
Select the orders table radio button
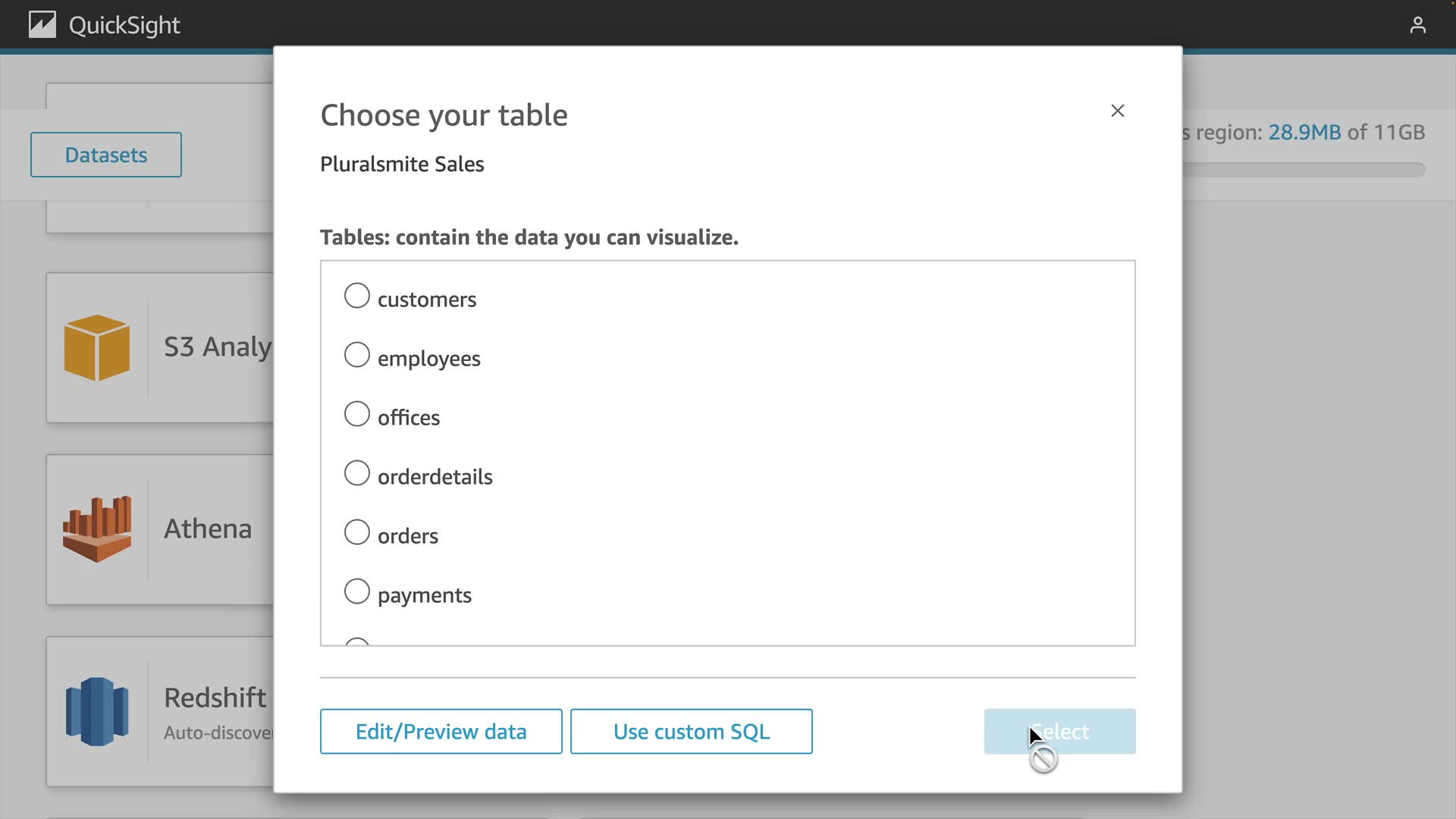pos(357,532)
